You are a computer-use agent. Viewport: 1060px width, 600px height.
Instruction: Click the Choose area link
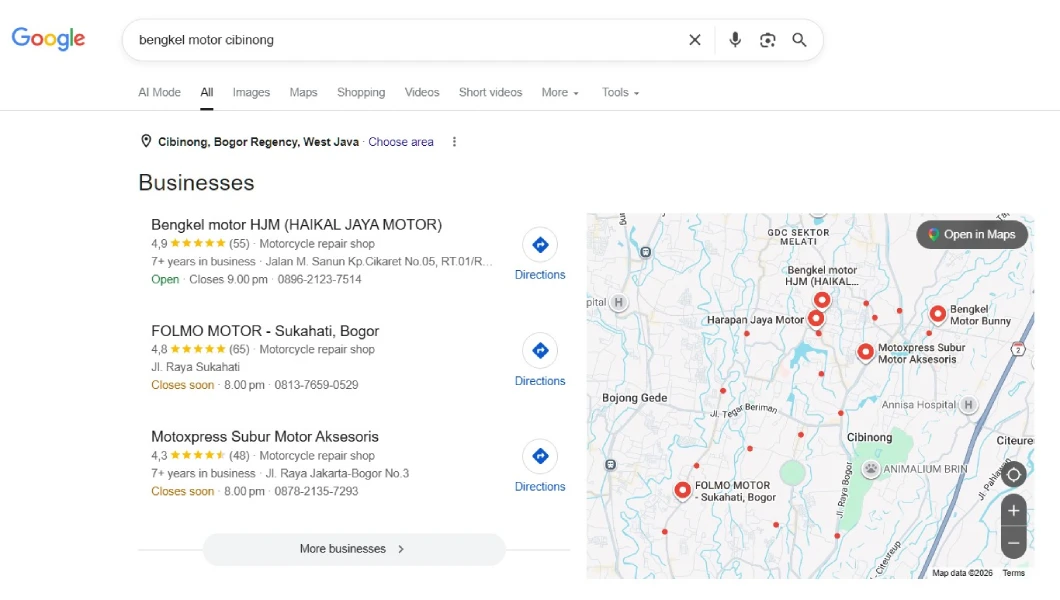(x=401, y=142)
